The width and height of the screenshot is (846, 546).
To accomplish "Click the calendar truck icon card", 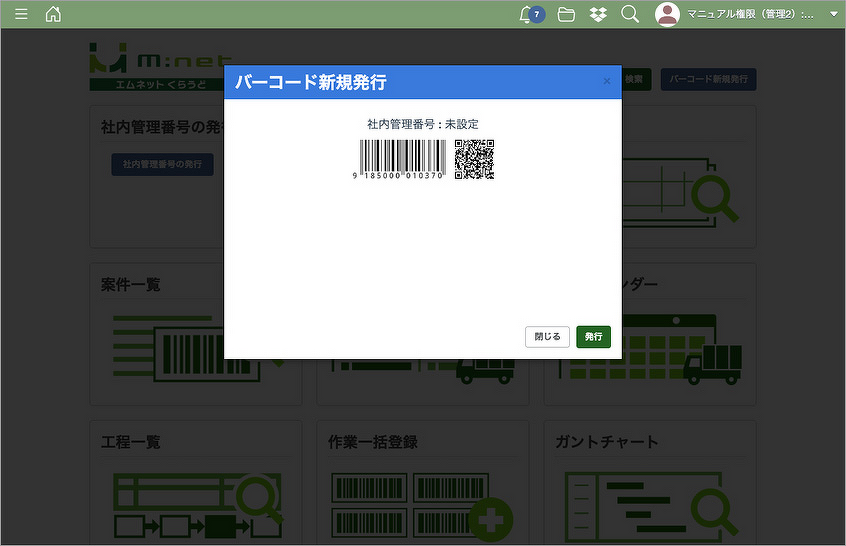I will coord(650,349).
